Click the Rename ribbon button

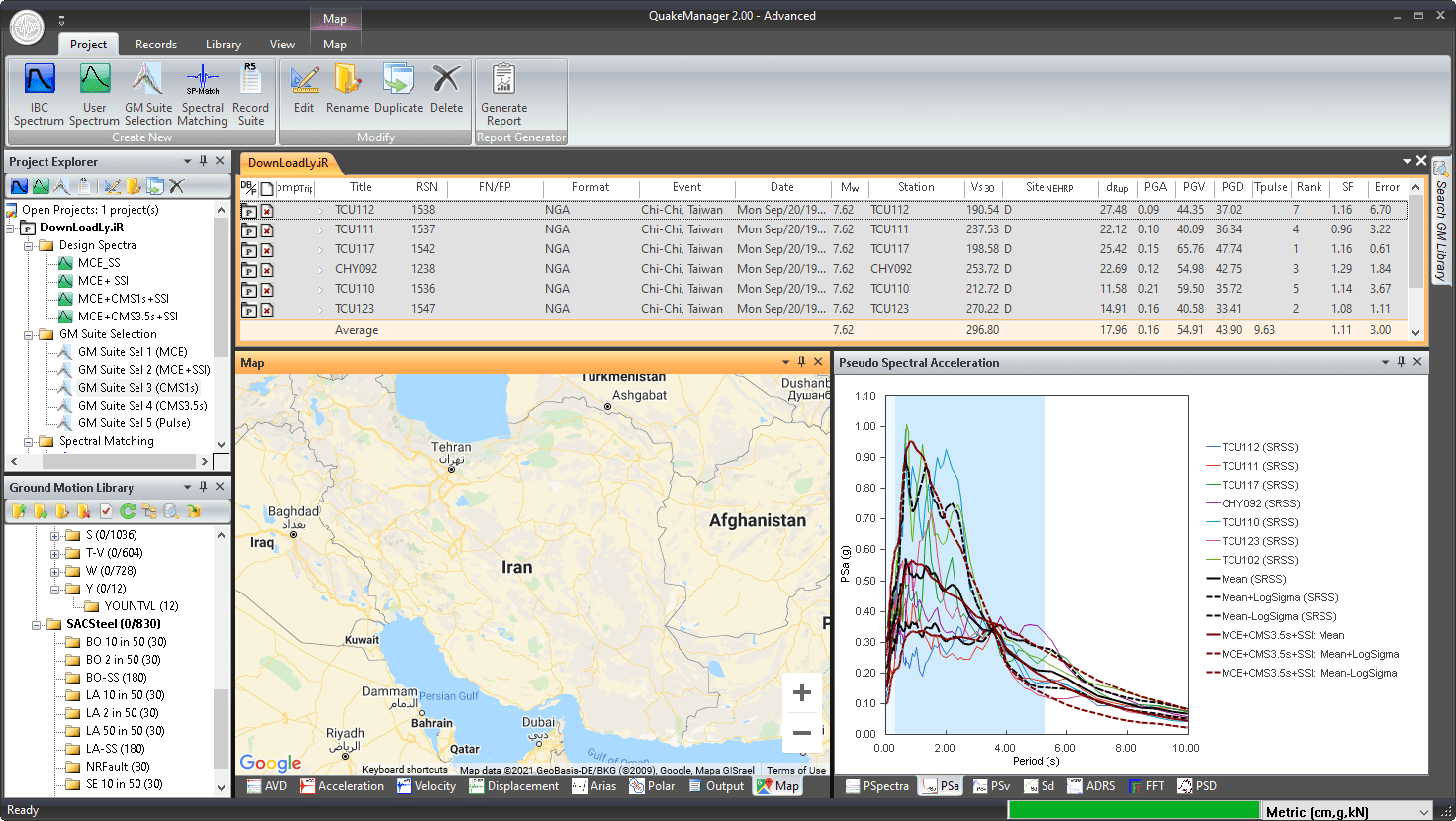[347, 89]
